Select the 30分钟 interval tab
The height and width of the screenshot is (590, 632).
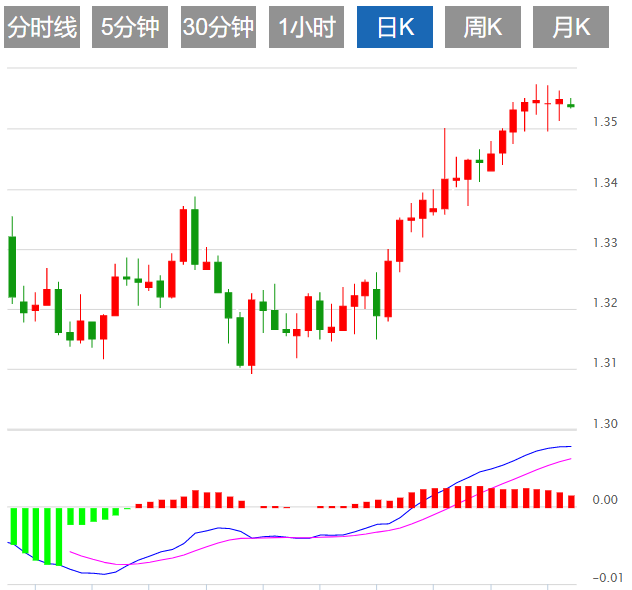(x=218, y=27)
